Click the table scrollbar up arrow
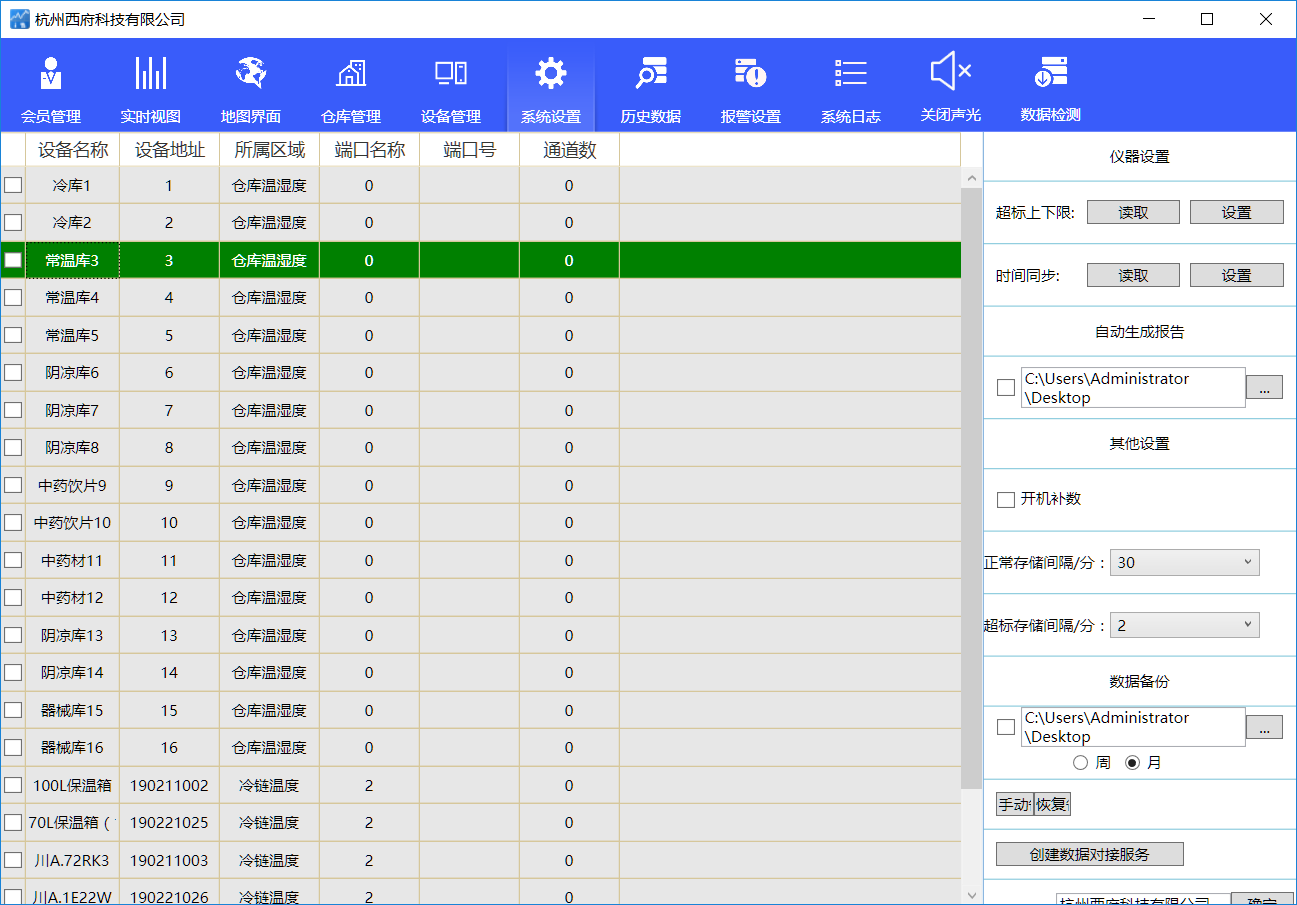 [971, 178]
